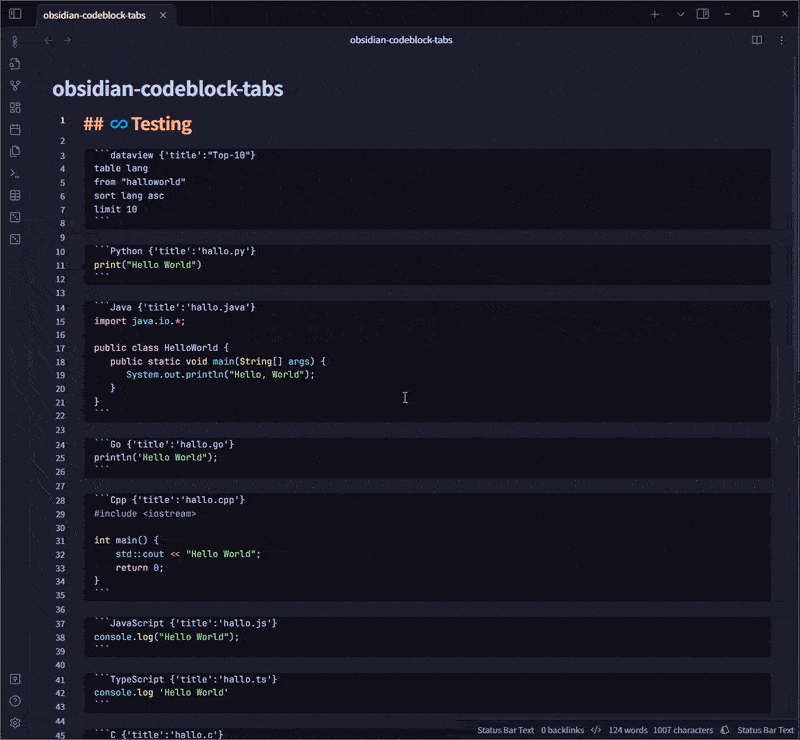Open today's daily note calendar icon
The width and height of the screenshot is (800, 740).
(15, 129)
